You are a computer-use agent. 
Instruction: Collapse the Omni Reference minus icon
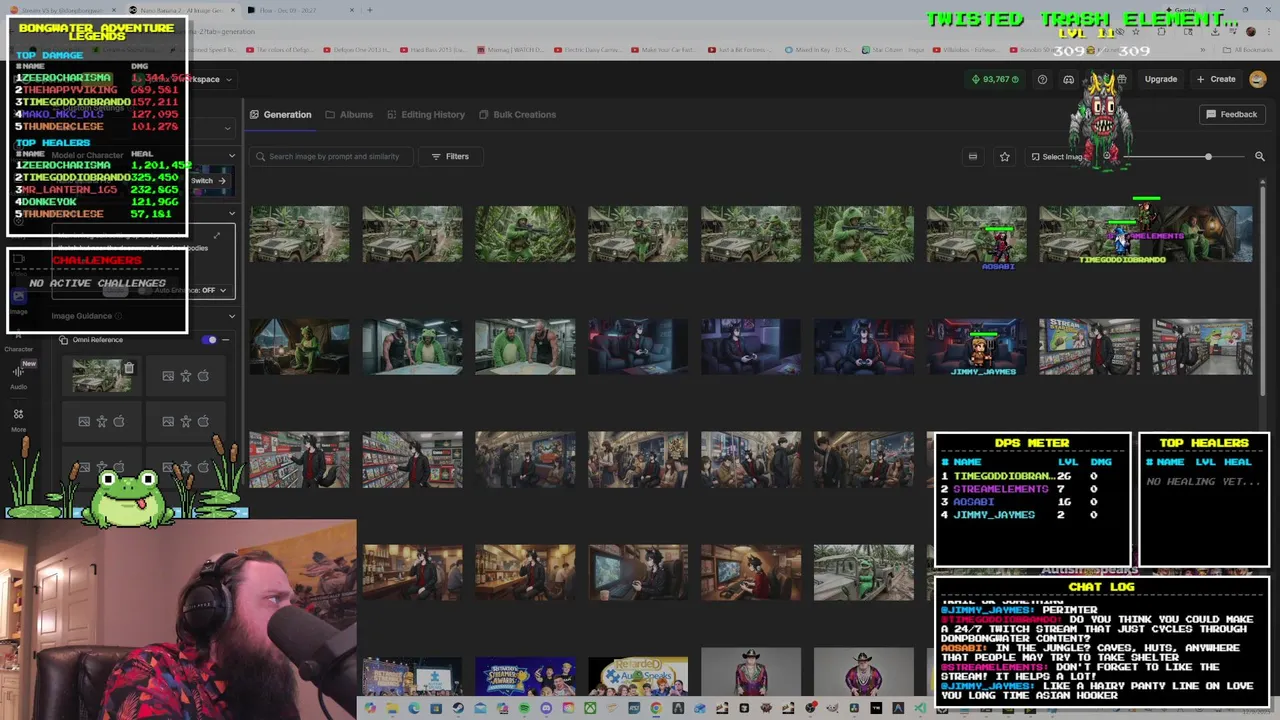click(x=225, y=340)
